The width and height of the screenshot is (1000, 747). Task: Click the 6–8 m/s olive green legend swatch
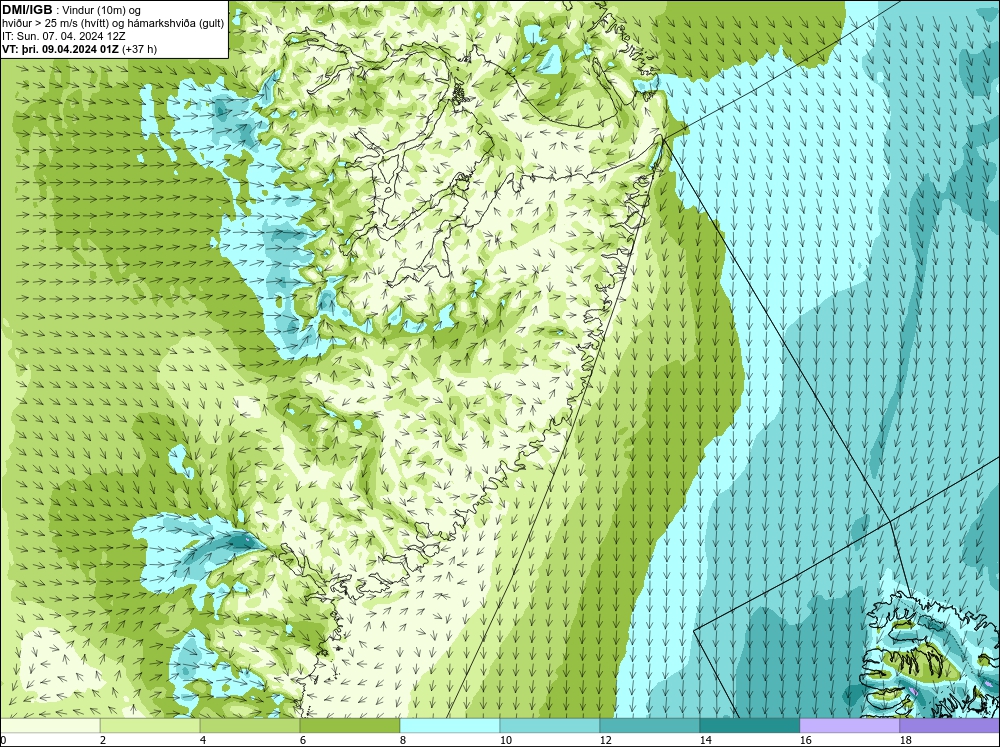[349, 726]
